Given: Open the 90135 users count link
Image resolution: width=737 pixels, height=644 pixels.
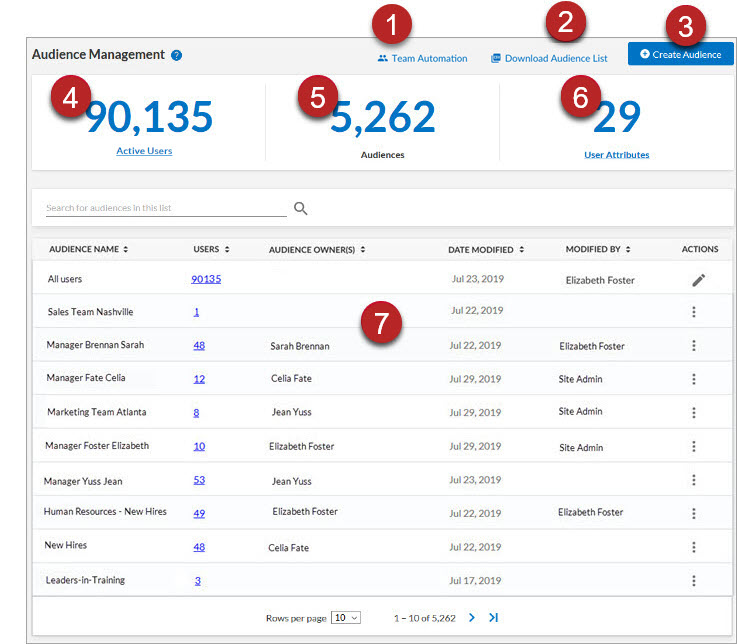Looking at the screenshot, I should pos(206,280).
